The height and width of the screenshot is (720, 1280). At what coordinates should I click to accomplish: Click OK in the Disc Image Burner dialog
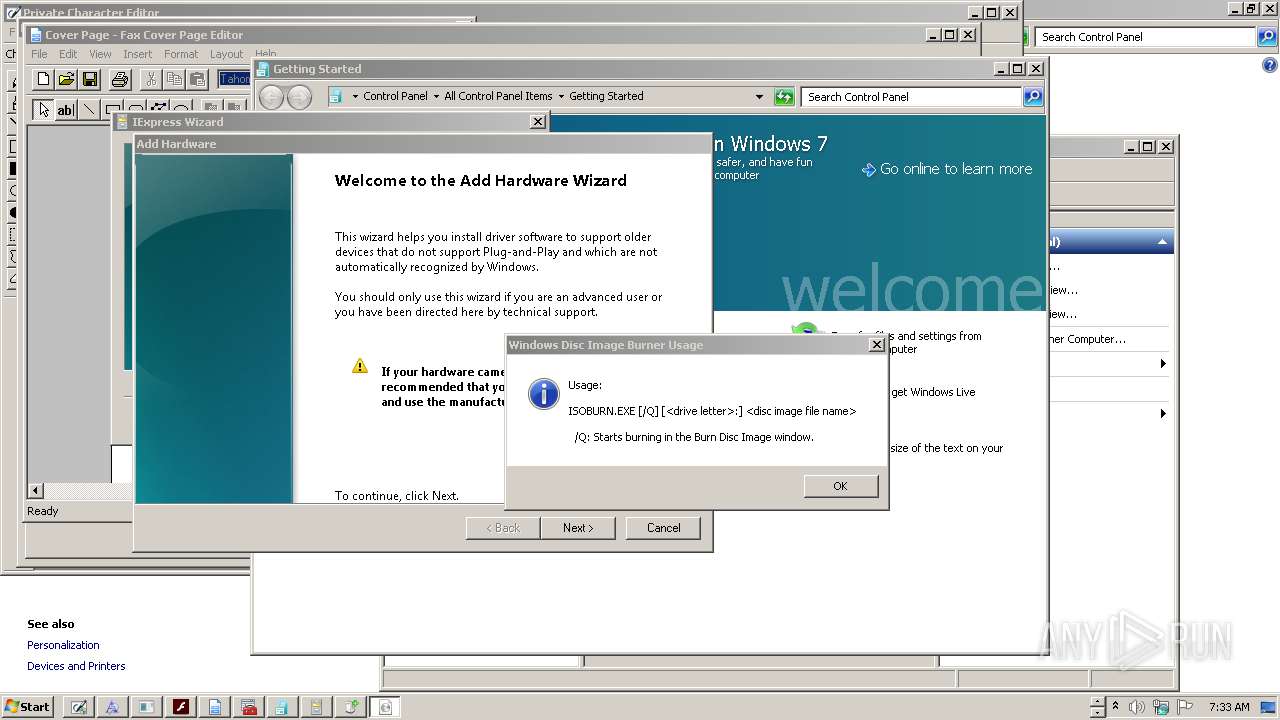point(840,486)
